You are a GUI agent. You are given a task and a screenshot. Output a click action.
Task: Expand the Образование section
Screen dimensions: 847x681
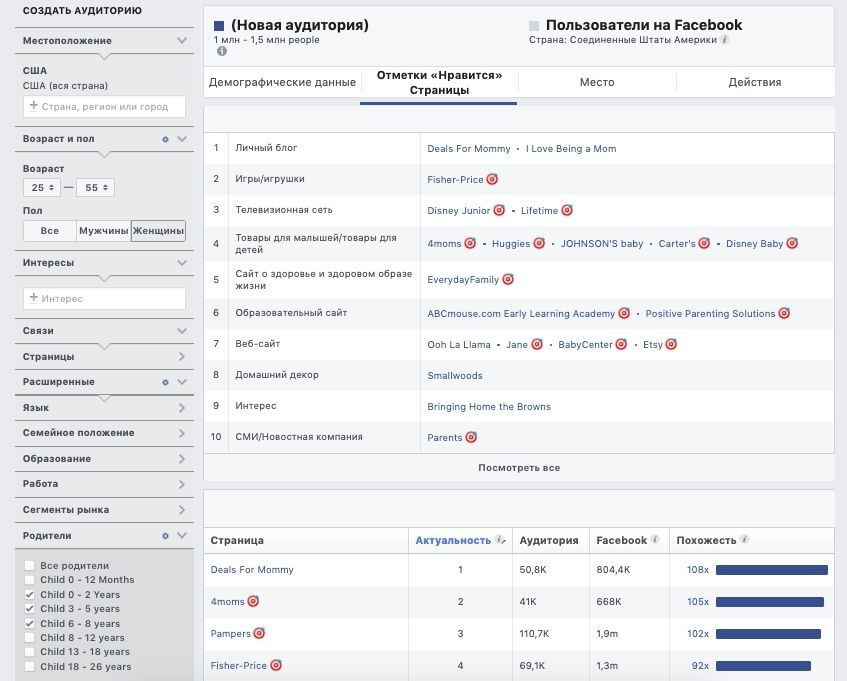click(x=182, y=459)
